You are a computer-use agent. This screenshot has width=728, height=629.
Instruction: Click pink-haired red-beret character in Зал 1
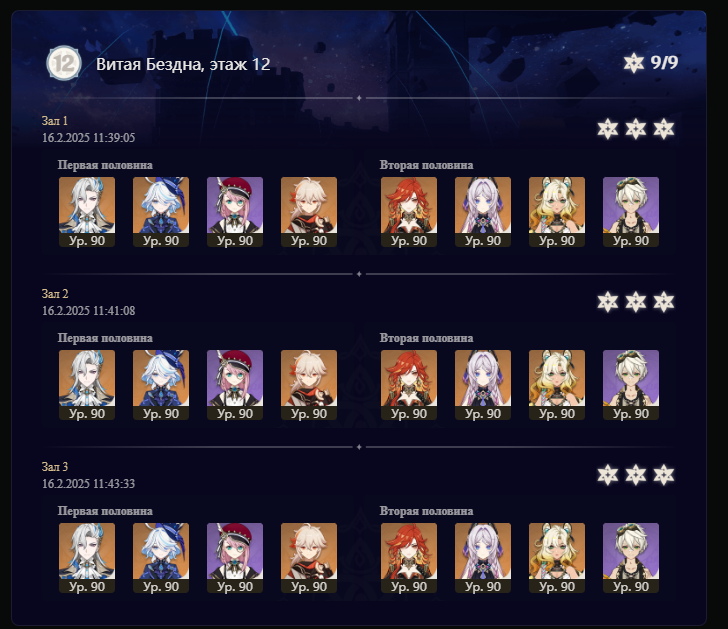tap(235, 212)
